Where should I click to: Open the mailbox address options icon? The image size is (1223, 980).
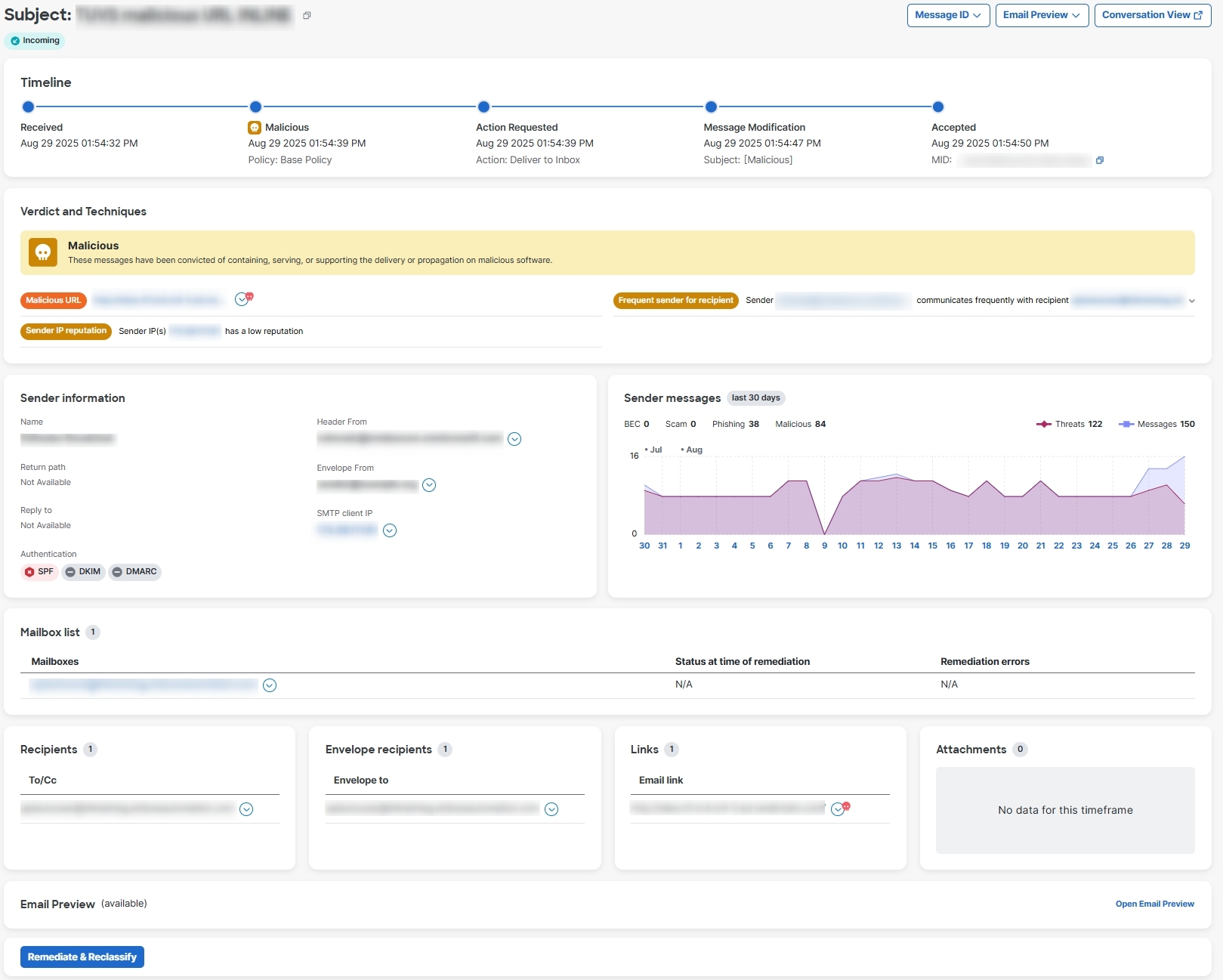tap(270, 685)
